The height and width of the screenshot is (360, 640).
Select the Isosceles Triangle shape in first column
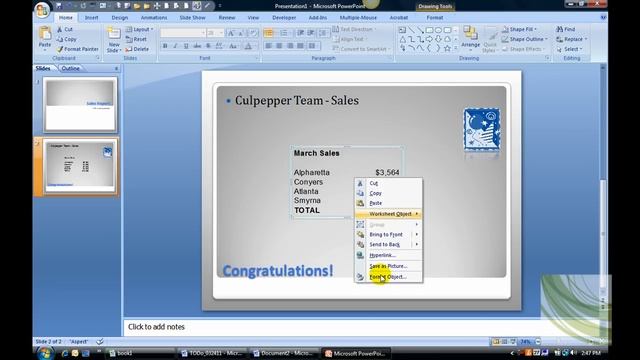[x=402, y=39]
